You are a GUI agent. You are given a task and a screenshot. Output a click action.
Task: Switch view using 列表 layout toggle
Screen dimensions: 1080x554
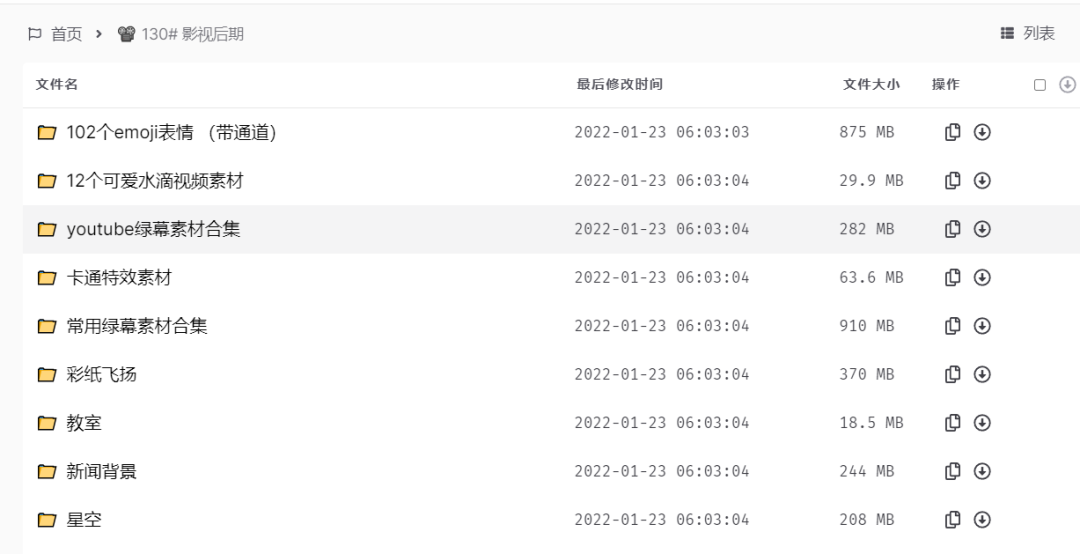(x=1028, y=34)
